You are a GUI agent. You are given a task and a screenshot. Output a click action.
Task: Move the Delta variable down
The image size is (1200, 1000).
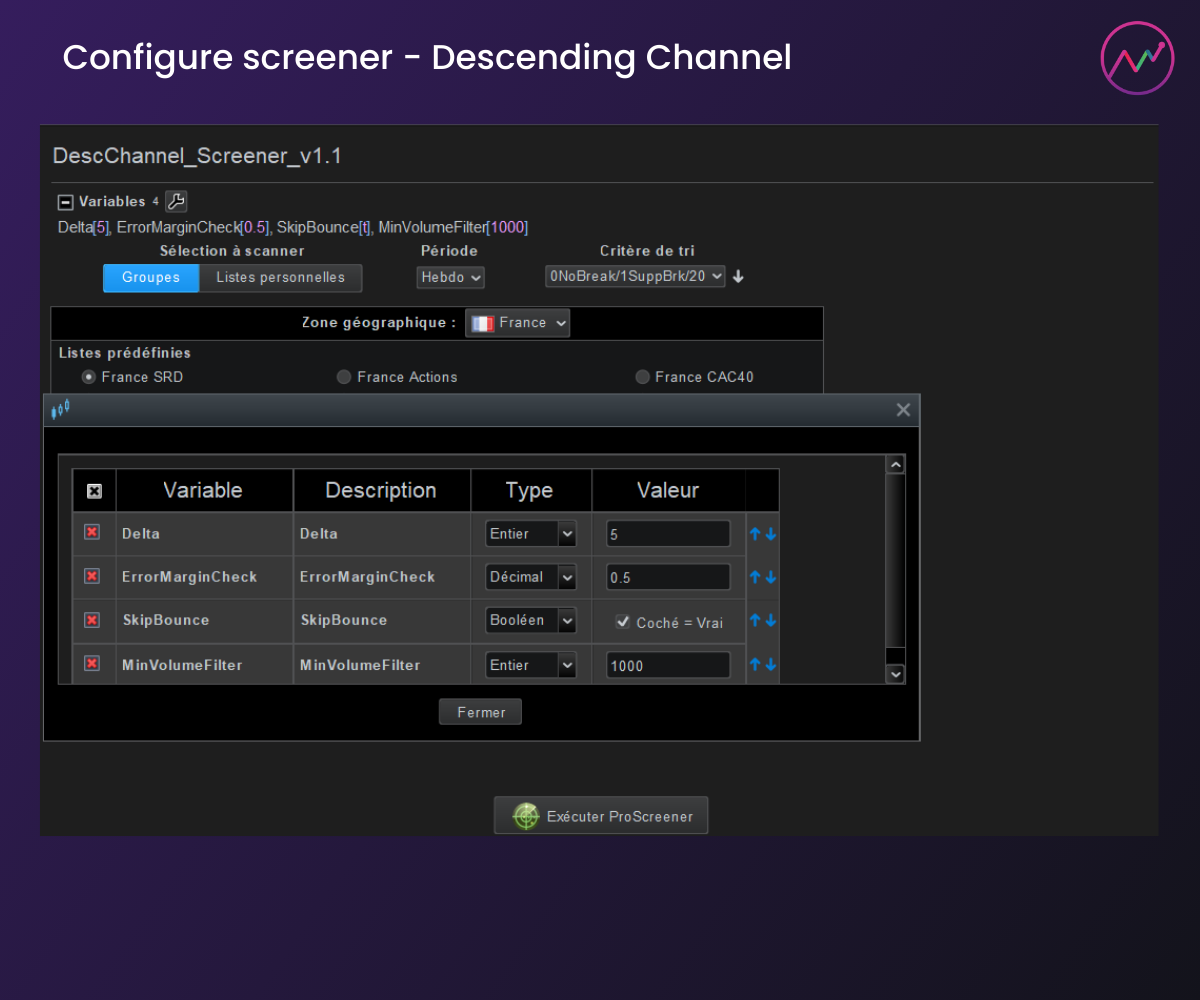771,534
